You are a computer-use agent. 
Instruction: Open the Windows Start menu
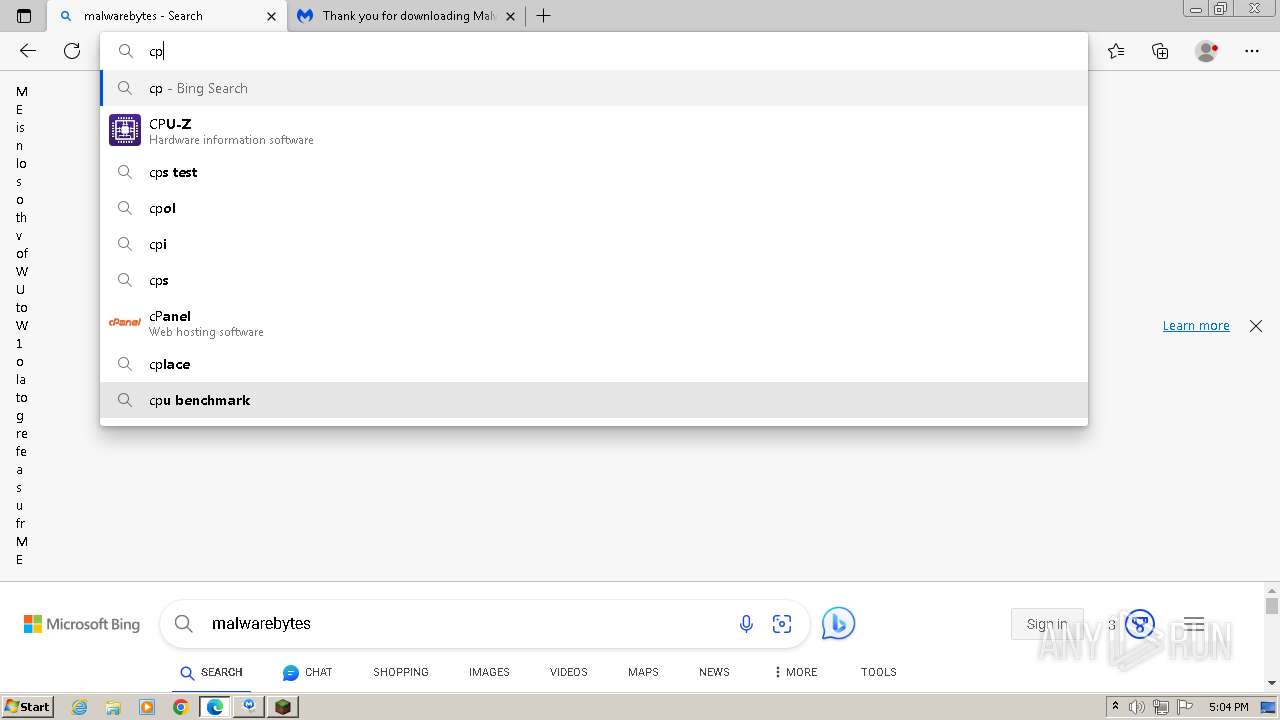27,706
